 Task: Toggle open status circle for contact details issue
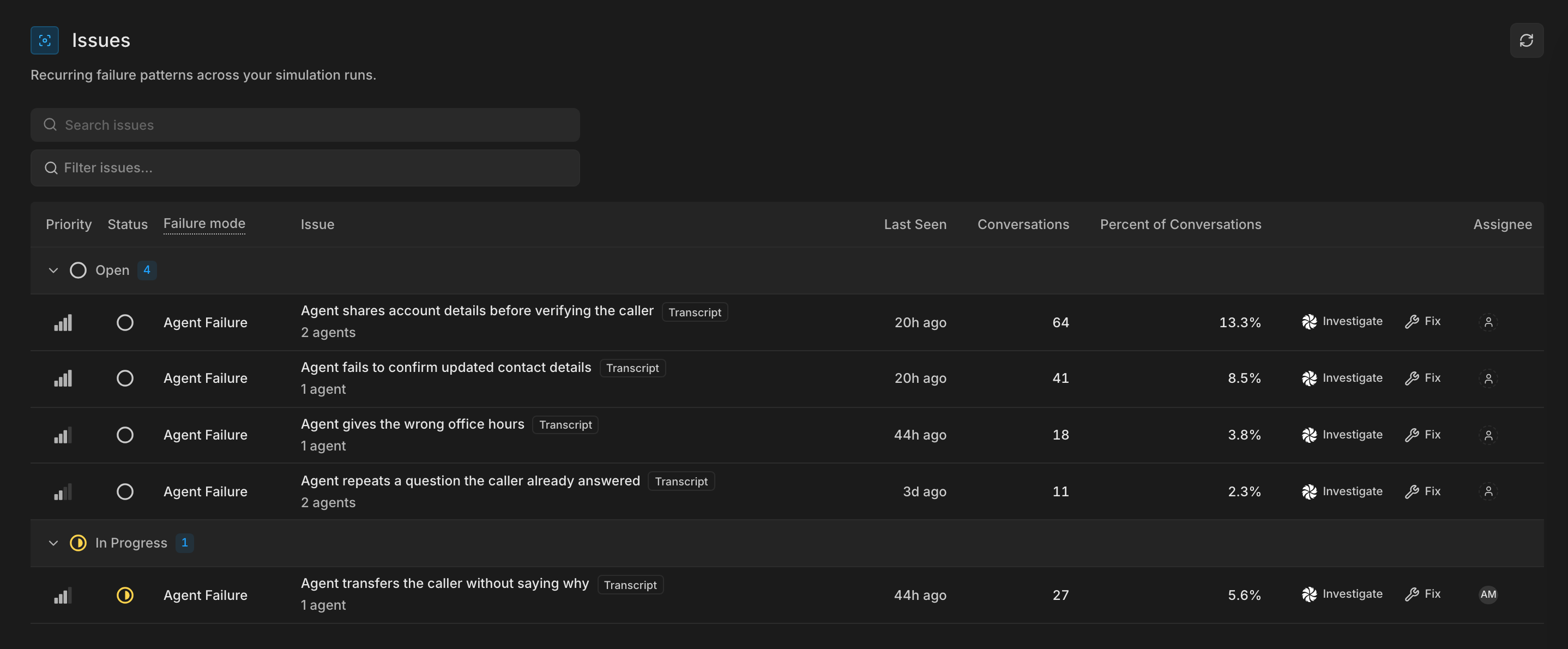pyautogui.click(x=125, y=378)
